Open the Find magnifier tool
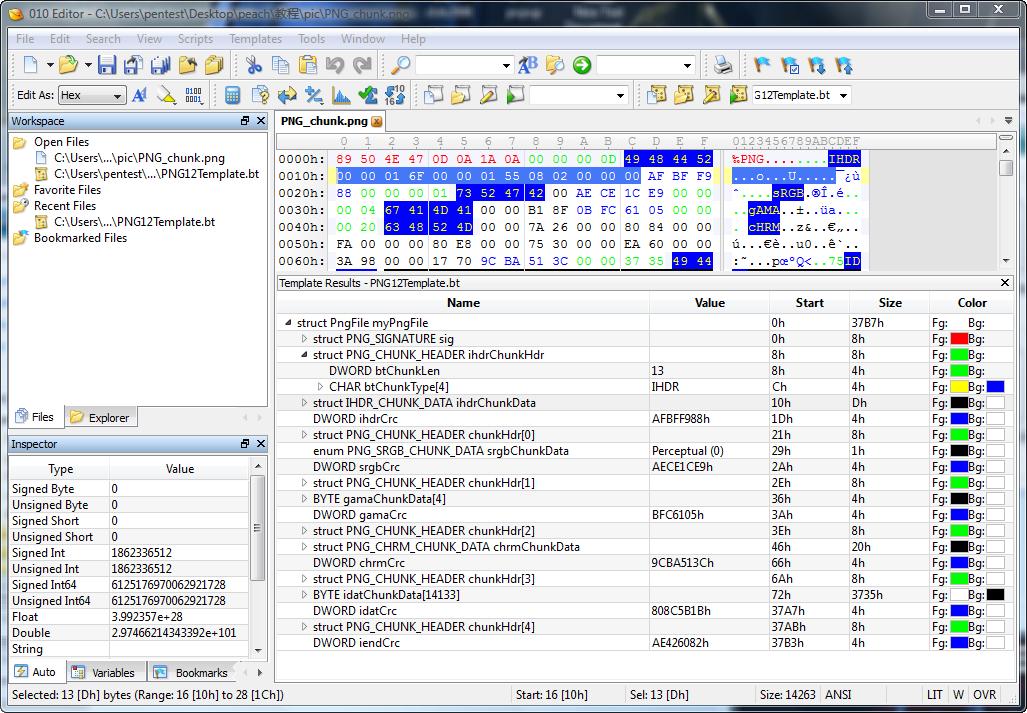This screenshot has height=713, width=1027. click(x=400, y=66)
